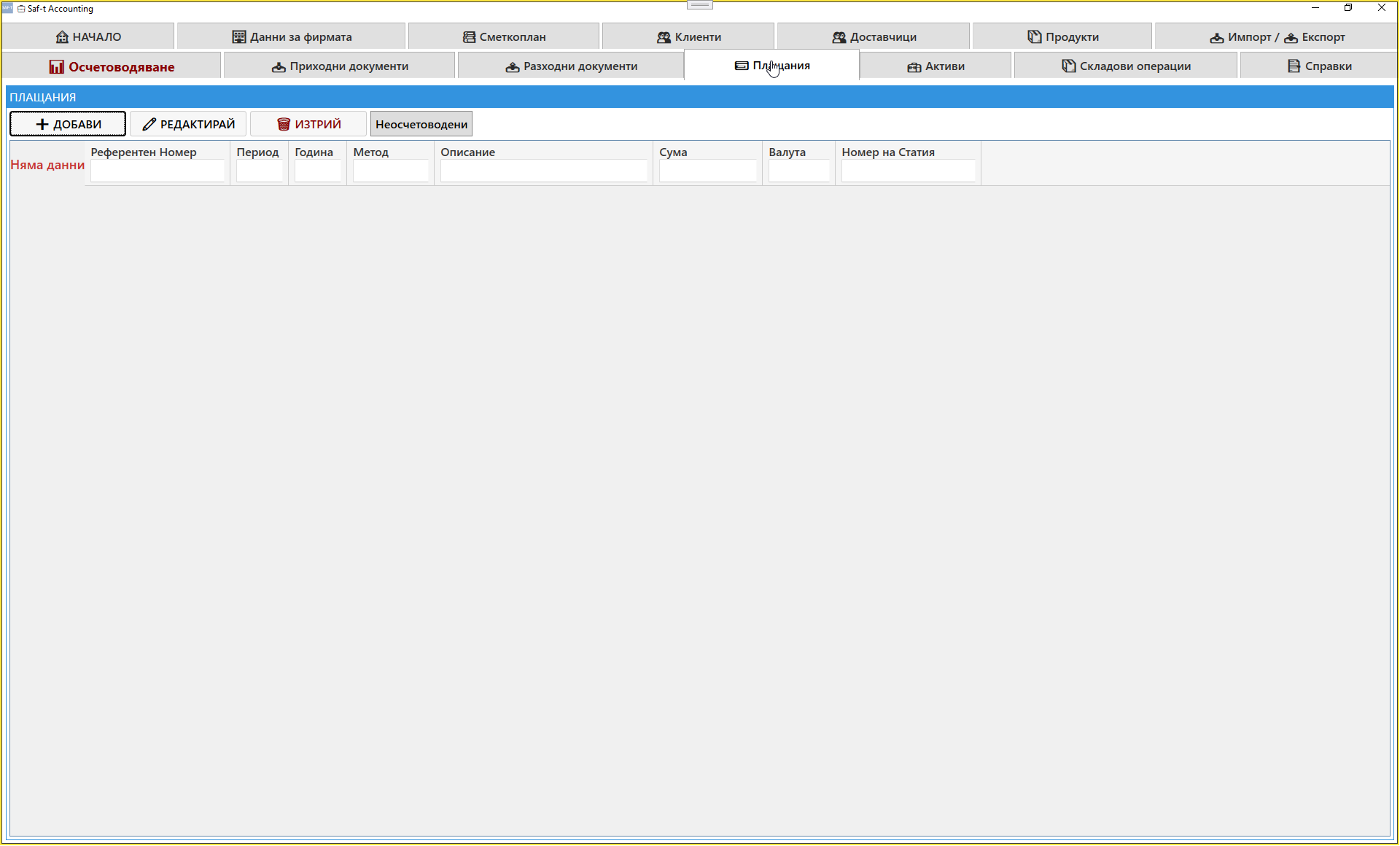Select the РЕДАКТИРАЙ button label

[x=198, y=124]
